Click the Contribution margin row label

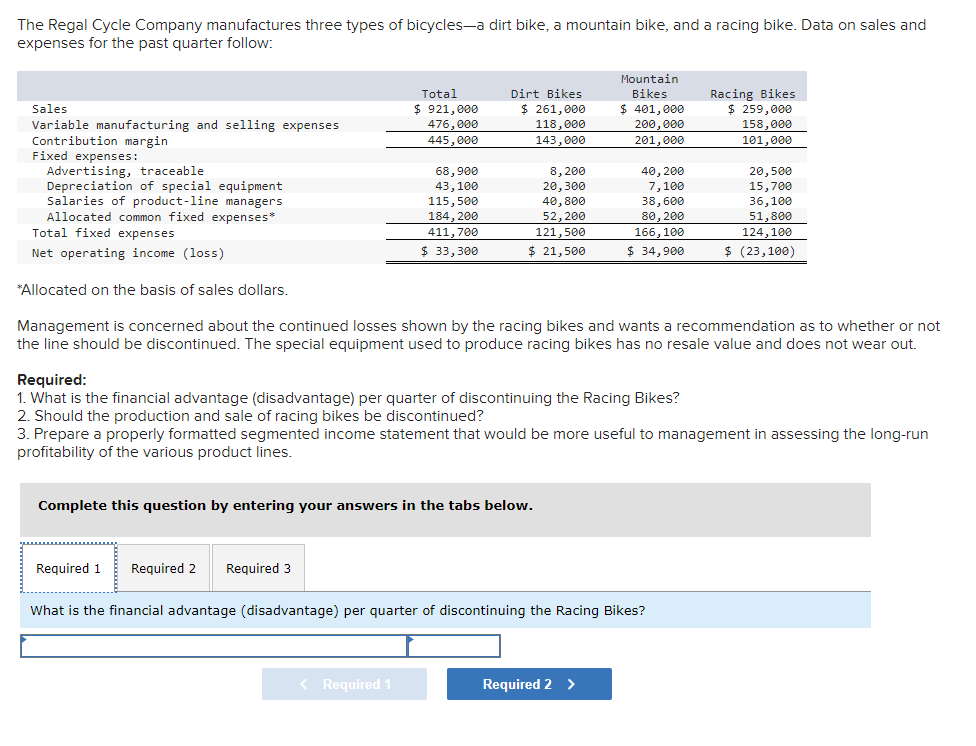100,141
